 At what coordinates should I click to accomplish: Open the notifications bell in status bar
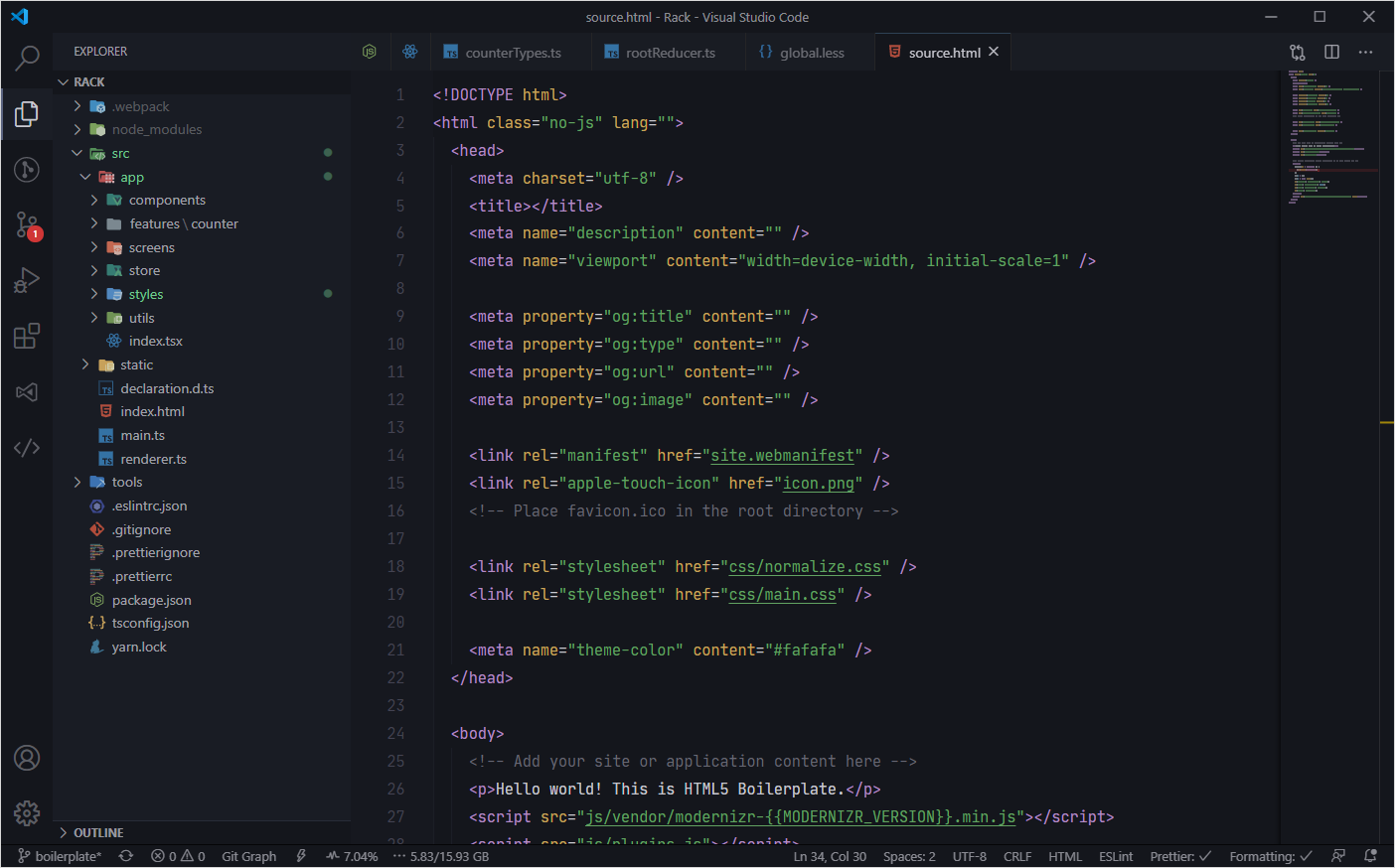click(x=1371, y=856)
